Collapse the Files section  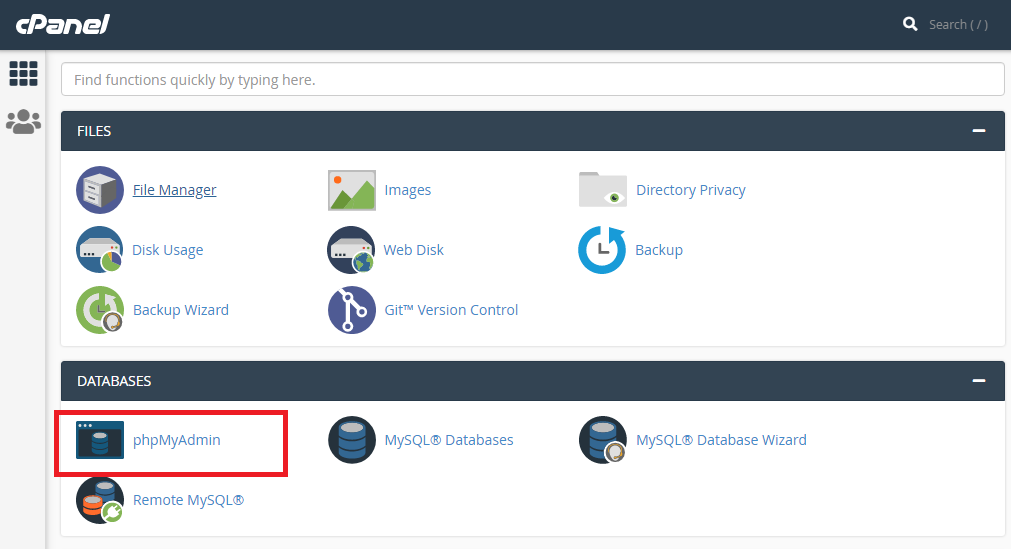pos(978,131)
